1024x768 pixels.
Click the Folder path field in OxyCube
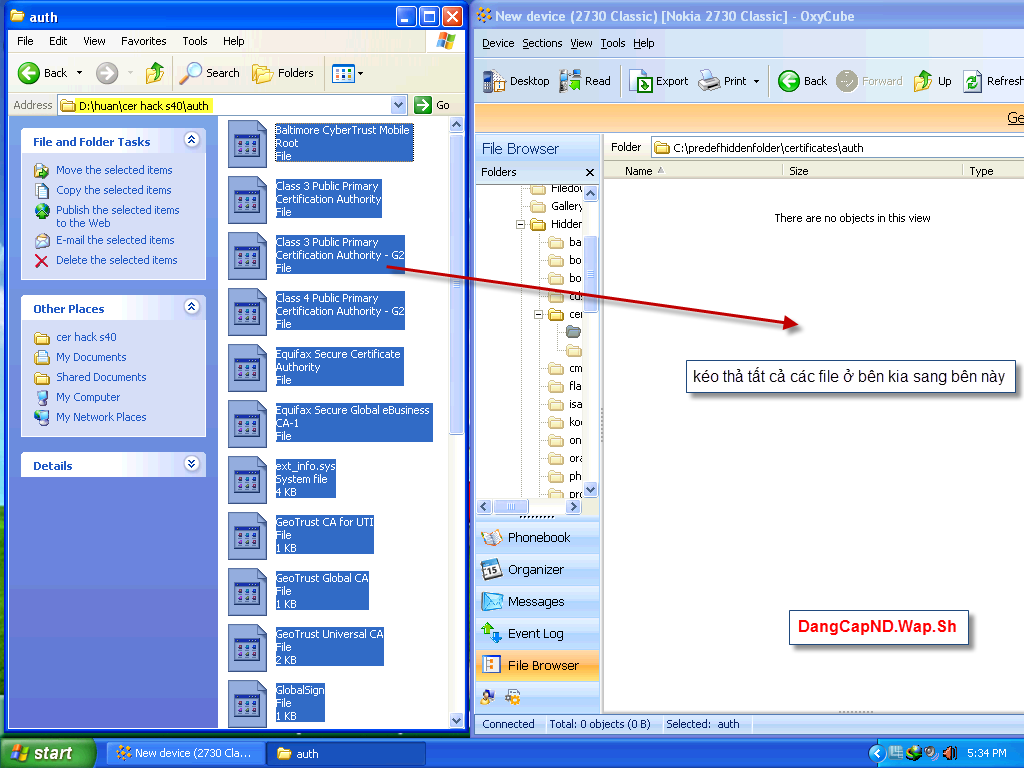point(838,148)
